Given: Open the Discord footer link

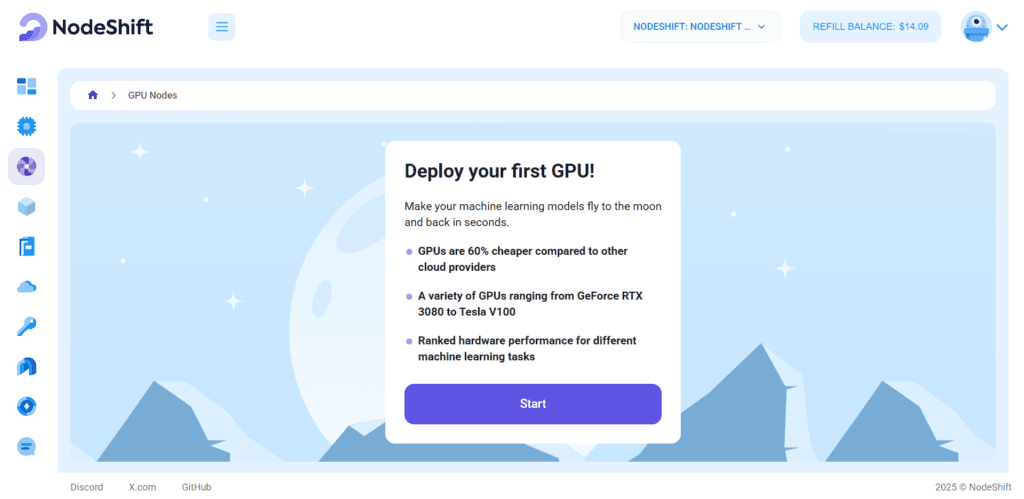Looking at the screenshot, I should click(x=86, y=487).
